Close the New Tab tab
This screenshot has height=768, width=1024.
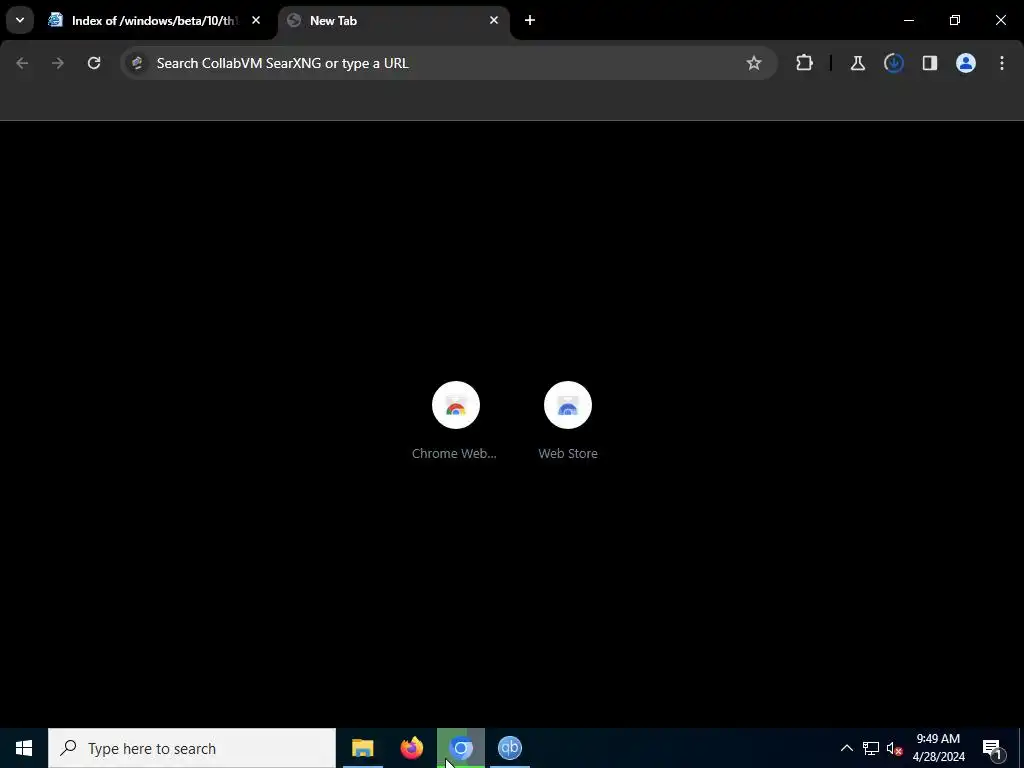pos(494,20)
